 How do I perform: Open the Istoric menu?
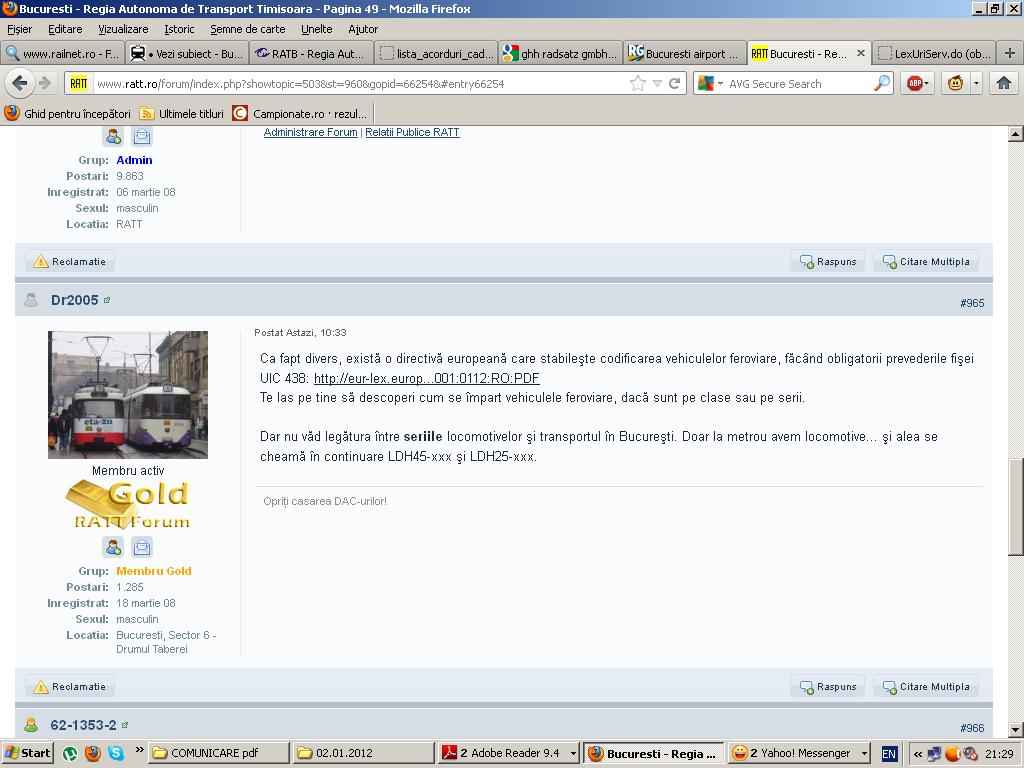pos(180,29)
